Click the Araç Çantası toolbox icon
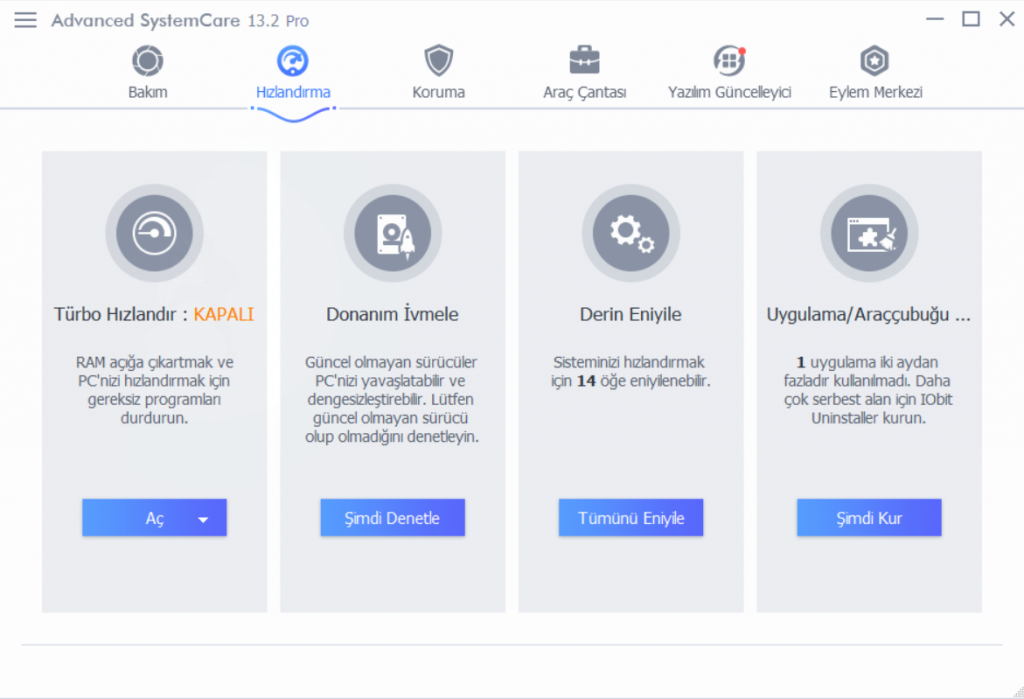The width and height of the screenshot is (1024, 699). coord(584,61)
